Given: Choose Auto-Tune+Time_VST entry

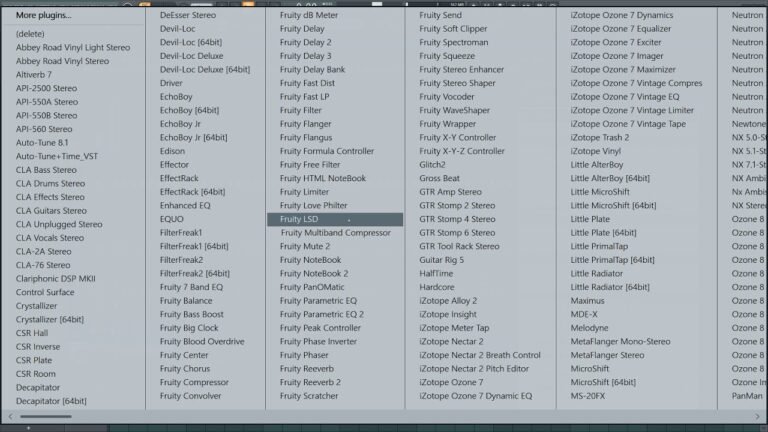Looking at the screenshot, I should tap(57, 156).
